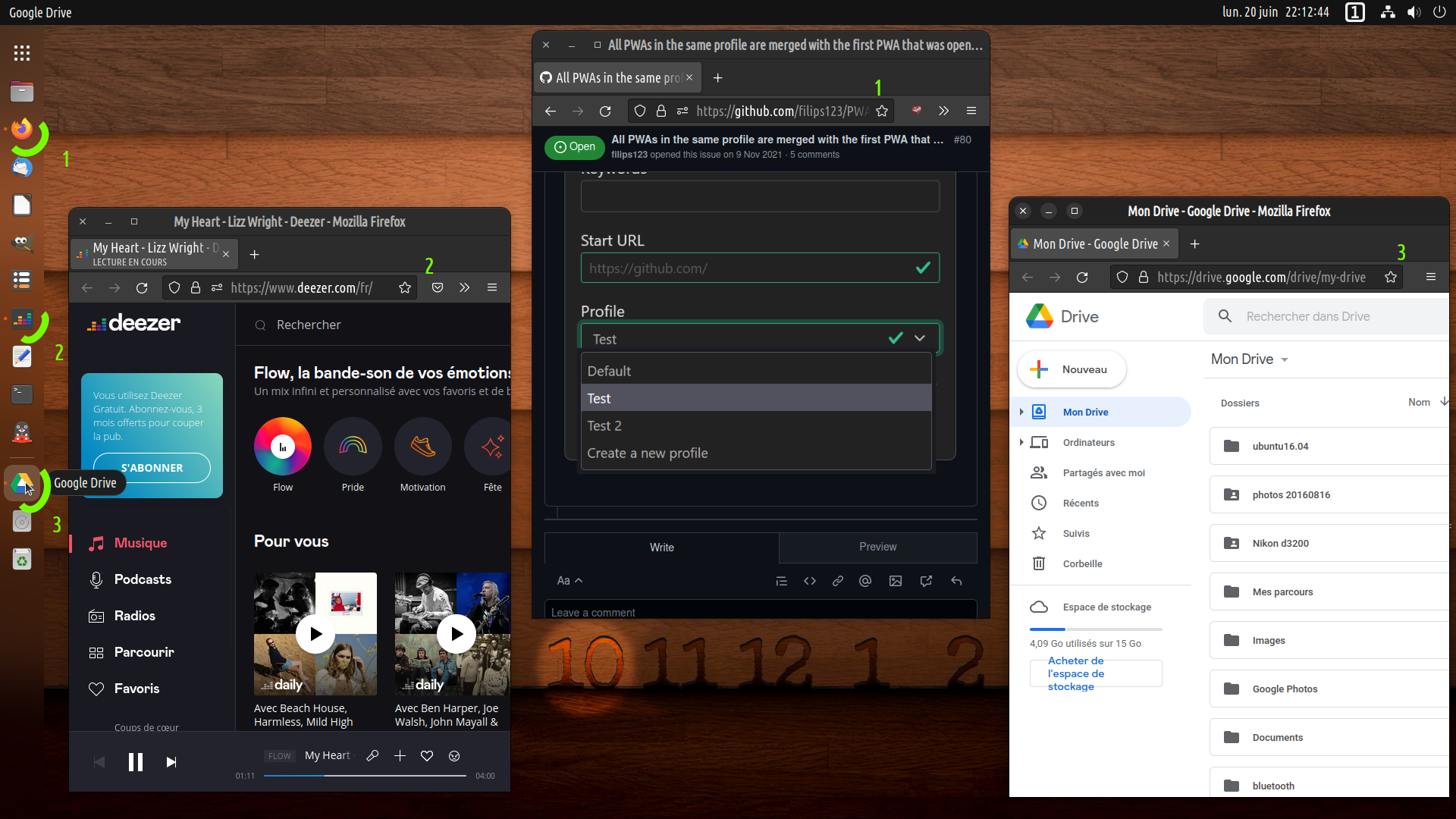The image size is (1456, 819).
Task: Open Firefox from the dock
Action: pyautogui.click(x=22, y=130)
